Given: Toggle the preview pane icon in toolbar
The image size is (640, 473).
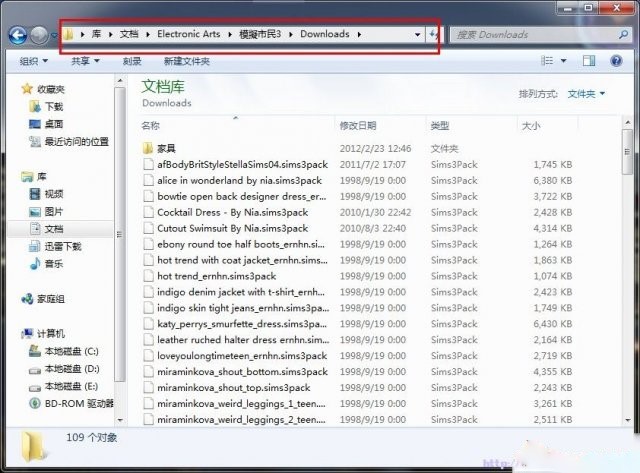Looking at the screenshot, I should click(590, 61).
